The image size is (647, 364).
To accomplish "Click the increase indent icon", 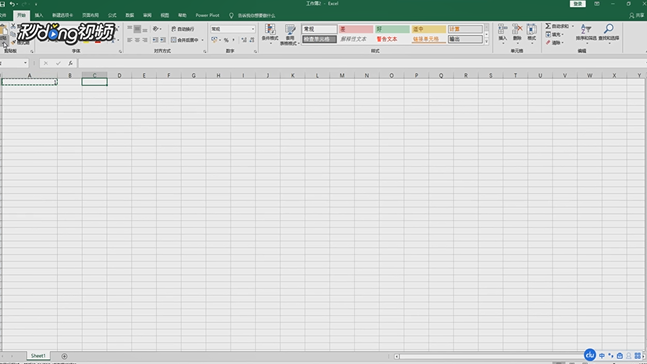I will pos(163,40).
